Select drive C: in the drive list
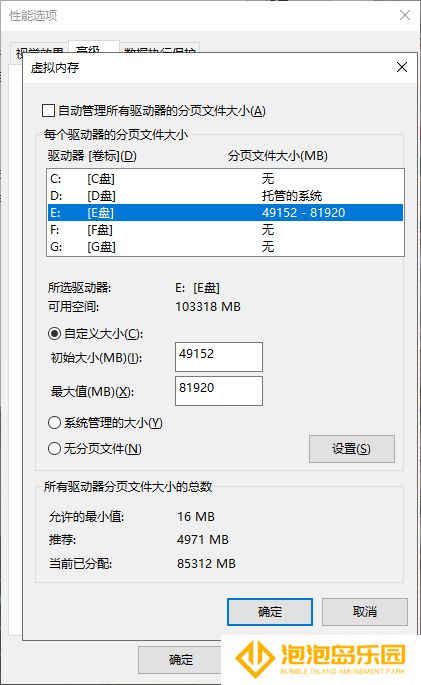 225,179
